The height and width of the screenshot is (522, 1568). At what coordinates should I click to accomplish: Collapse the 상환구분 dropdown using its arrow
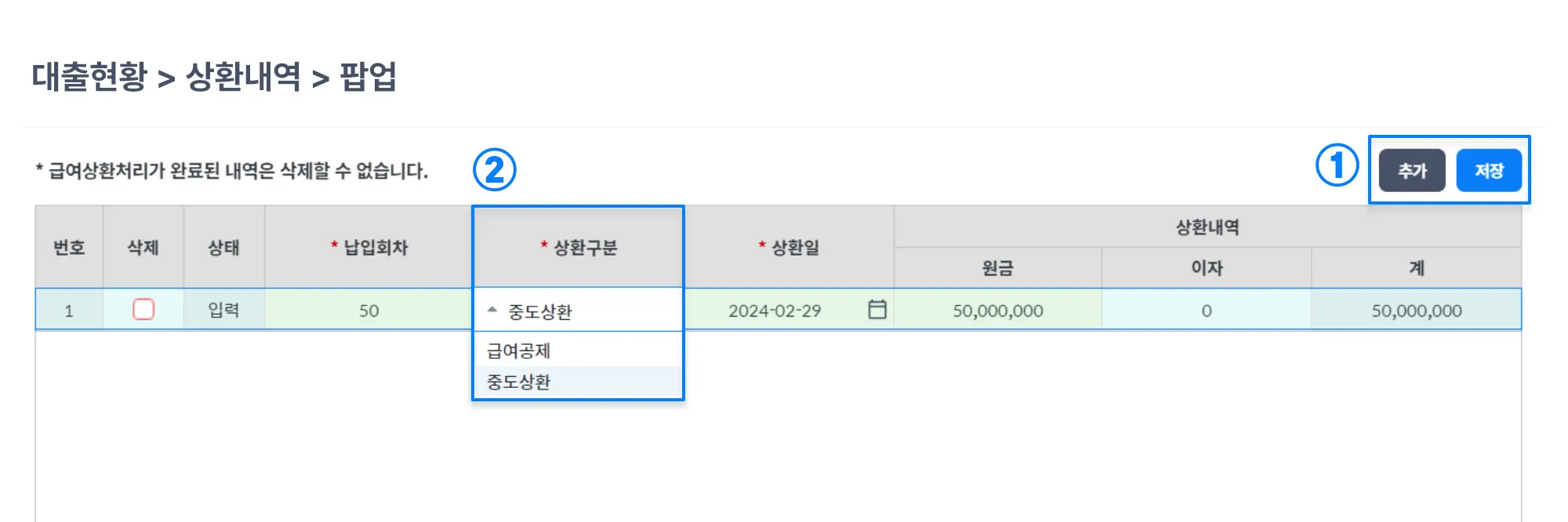pos(492,310)
